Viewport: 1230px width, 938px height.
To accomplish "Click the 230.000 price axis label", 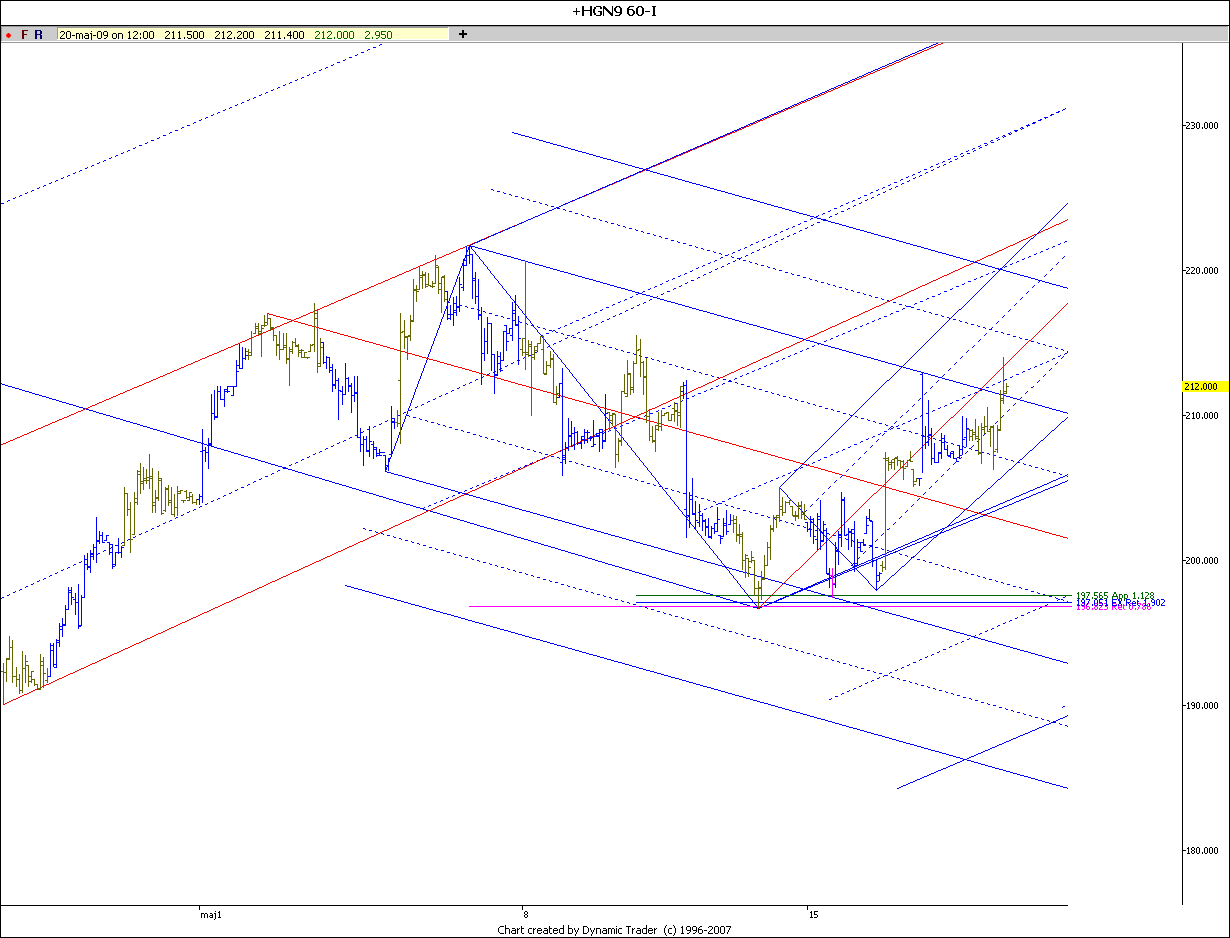I will (x=1202, y=126).
